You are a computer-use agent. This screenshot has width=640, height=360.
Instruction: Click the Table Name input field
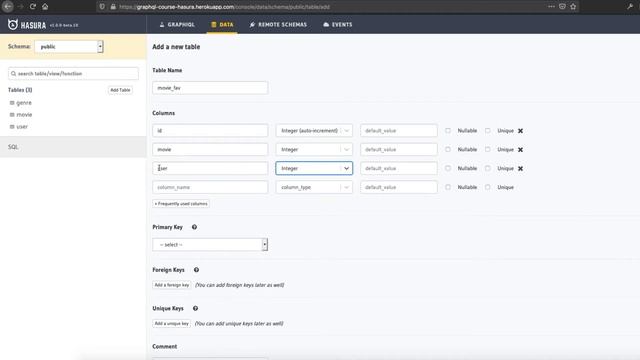tap(210, 88)
